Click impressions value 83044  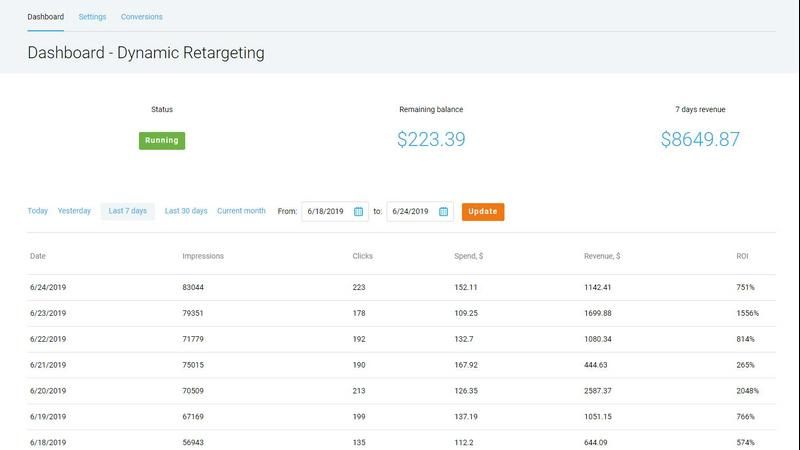(x=193, y=287)
